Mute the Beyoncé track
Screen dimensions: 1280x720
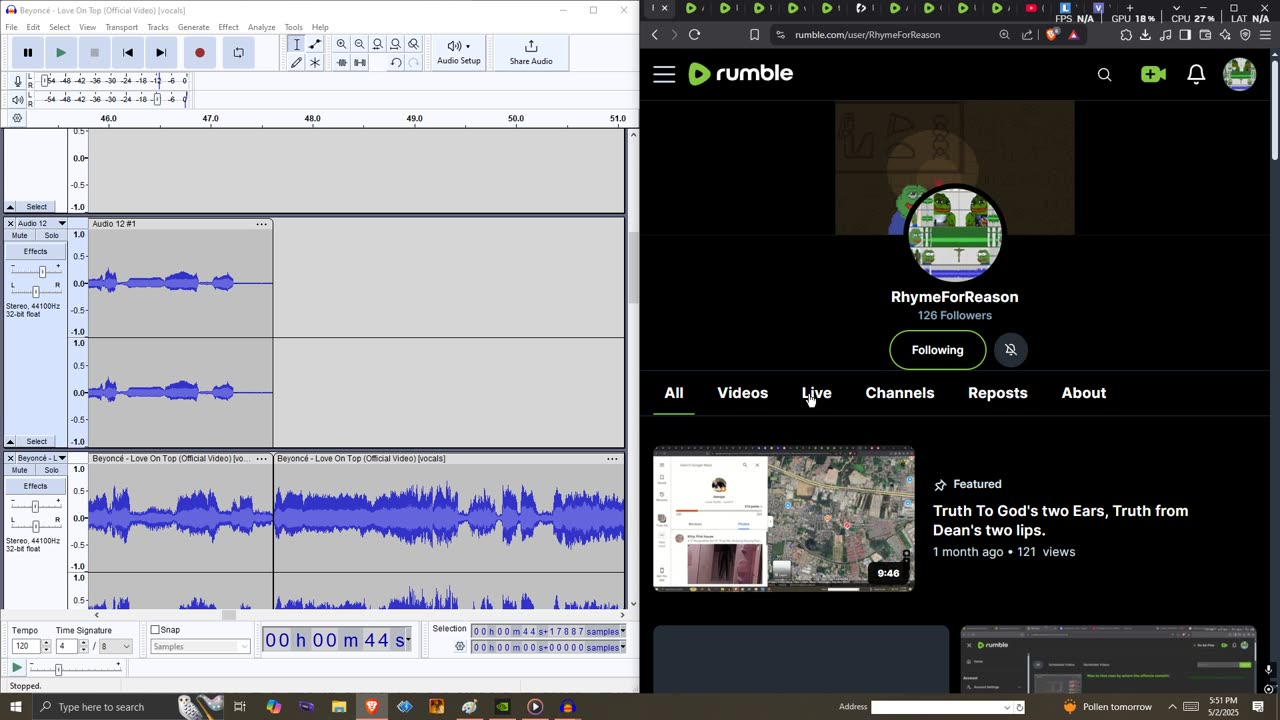pyautogui.click(x=20, y=470)
